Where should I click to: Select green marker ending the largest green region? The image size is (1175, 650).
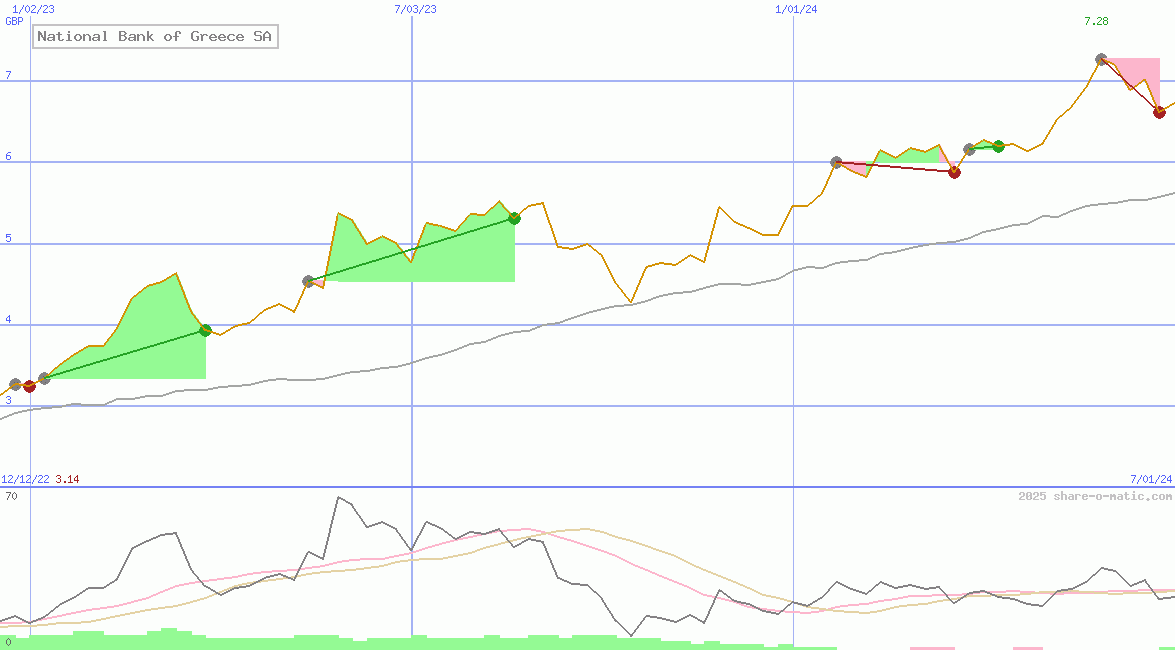514,218
